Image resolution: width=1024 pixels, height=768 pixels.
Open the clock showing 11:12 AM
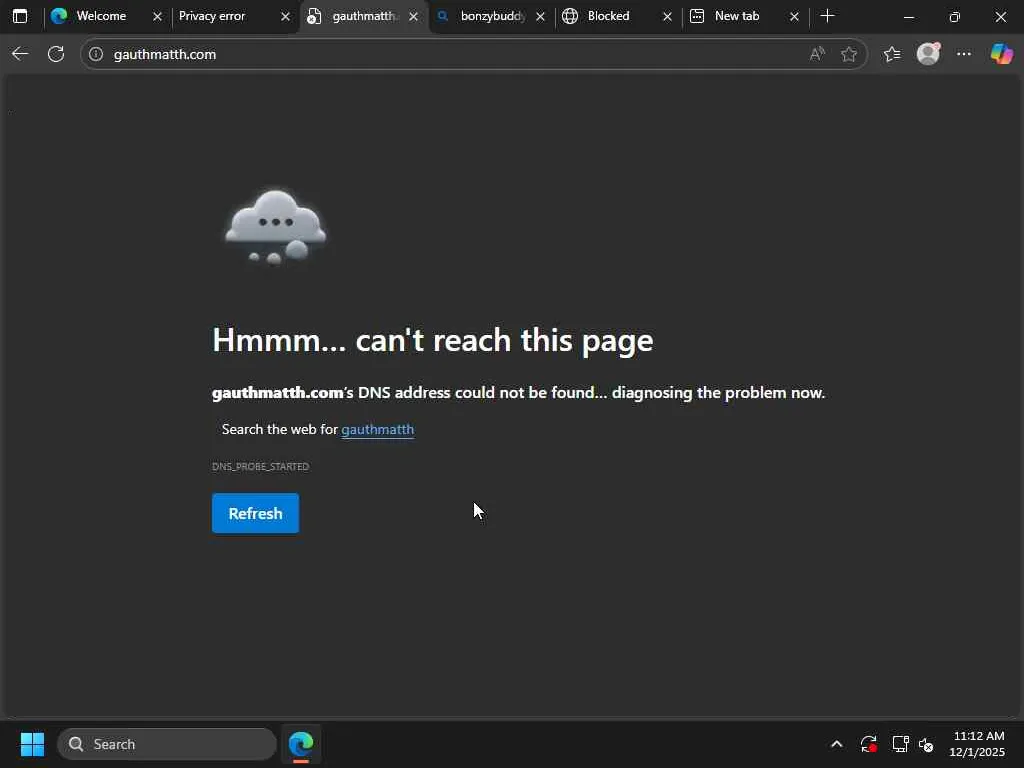pos(978,744)
